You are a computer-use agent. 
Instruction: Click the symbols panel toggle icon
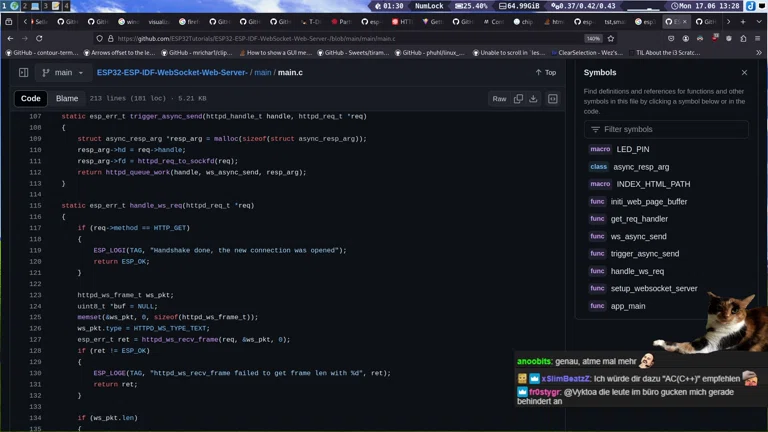click(552, 99)
